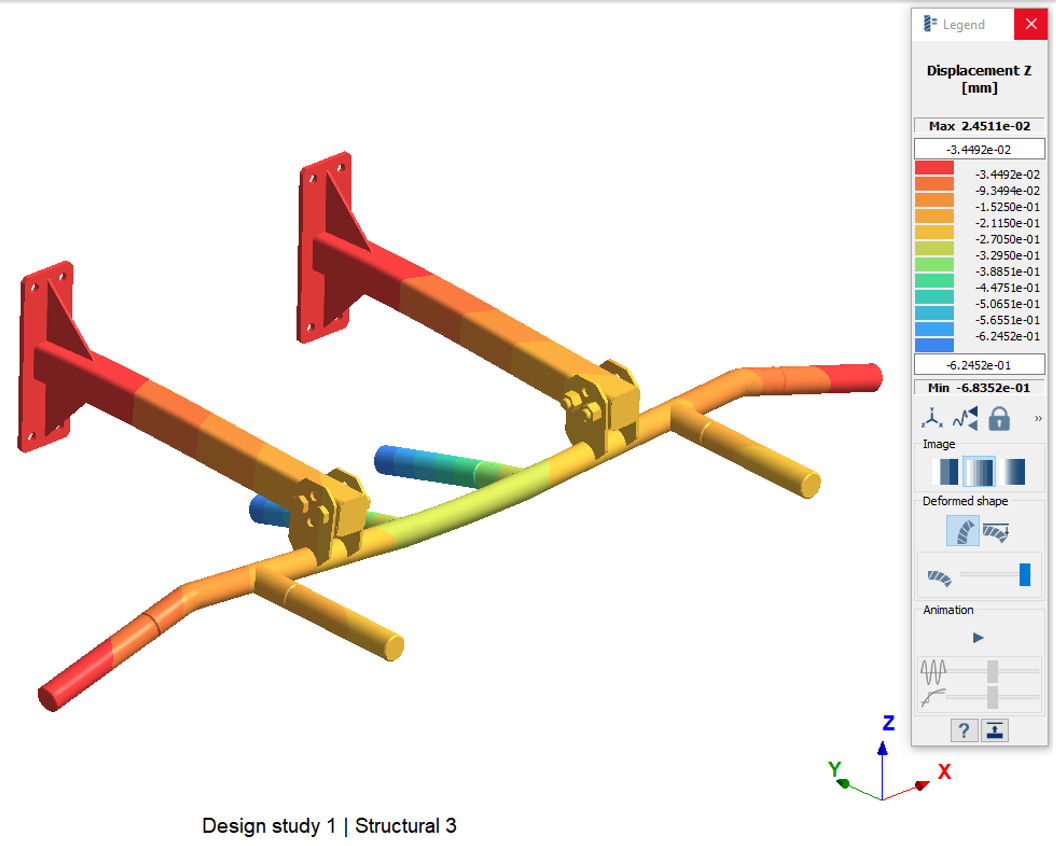Click the red color swatch in legend
The image size is (1056, 846).
934,170
